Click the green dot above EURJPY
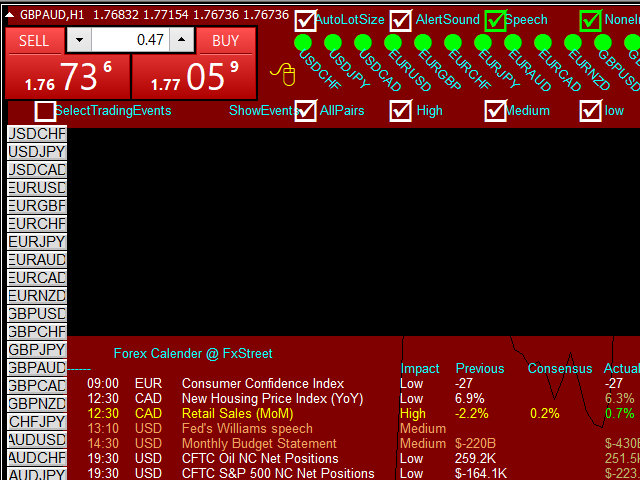Image resolution: width=640 pixels, height=480 pixels. (483, 42)
